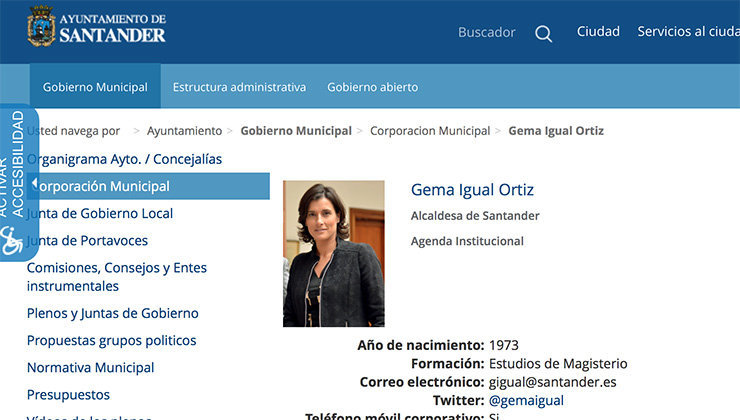
Task: Collapse the accessibility tab arrow
Action: 33,184
